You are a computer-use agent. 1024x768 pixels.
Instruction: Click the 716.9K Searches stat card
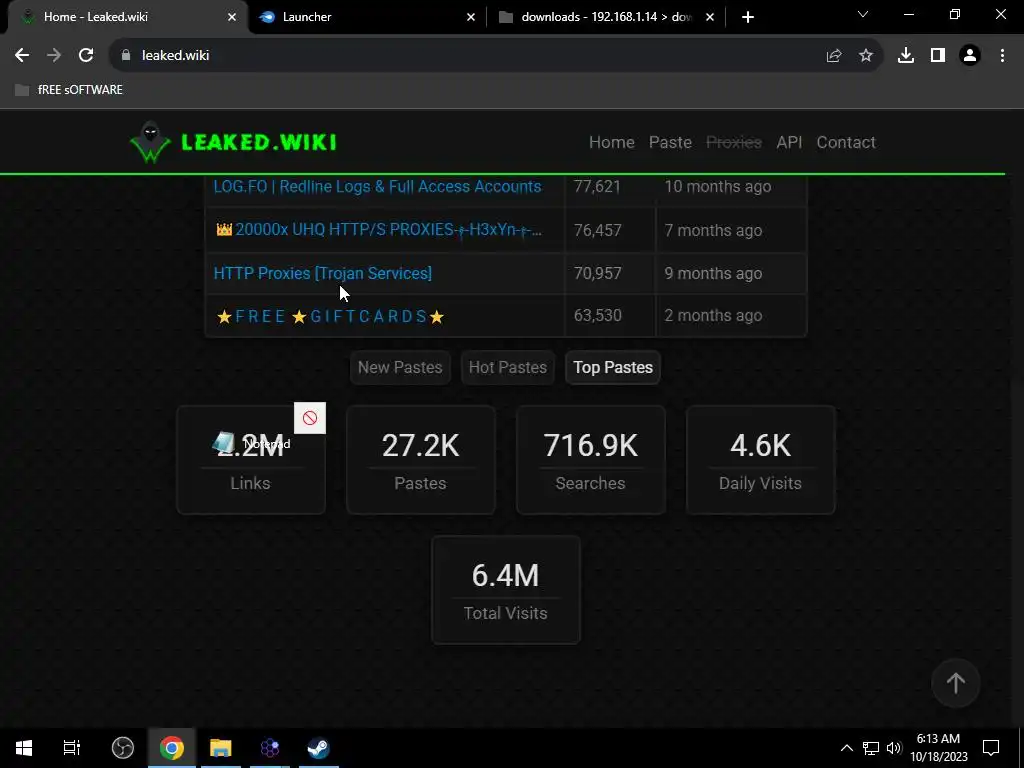pos(590,460)
